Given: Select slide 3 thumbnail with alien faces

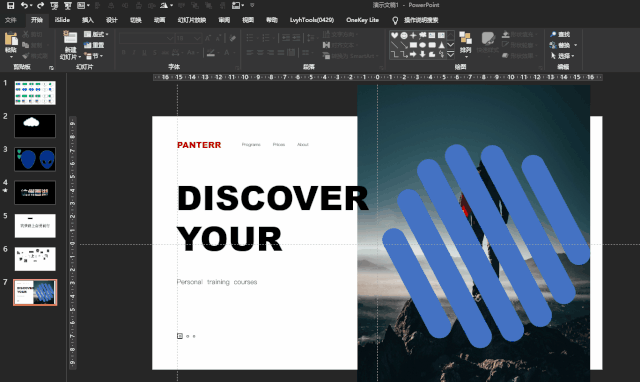Looking at the screenshot, I should (x=35, y=159).
